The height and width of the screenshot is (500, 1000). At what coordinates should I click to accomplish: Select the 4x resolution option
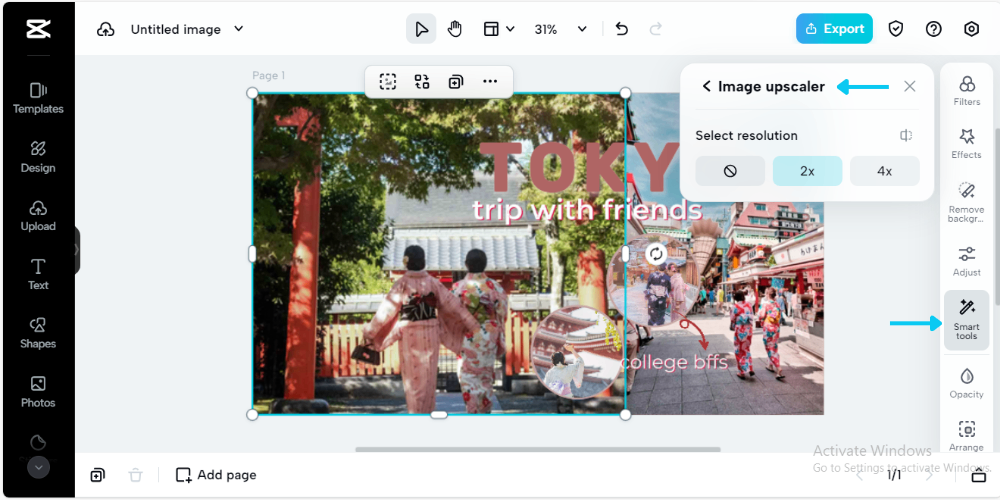coord(885,171)
